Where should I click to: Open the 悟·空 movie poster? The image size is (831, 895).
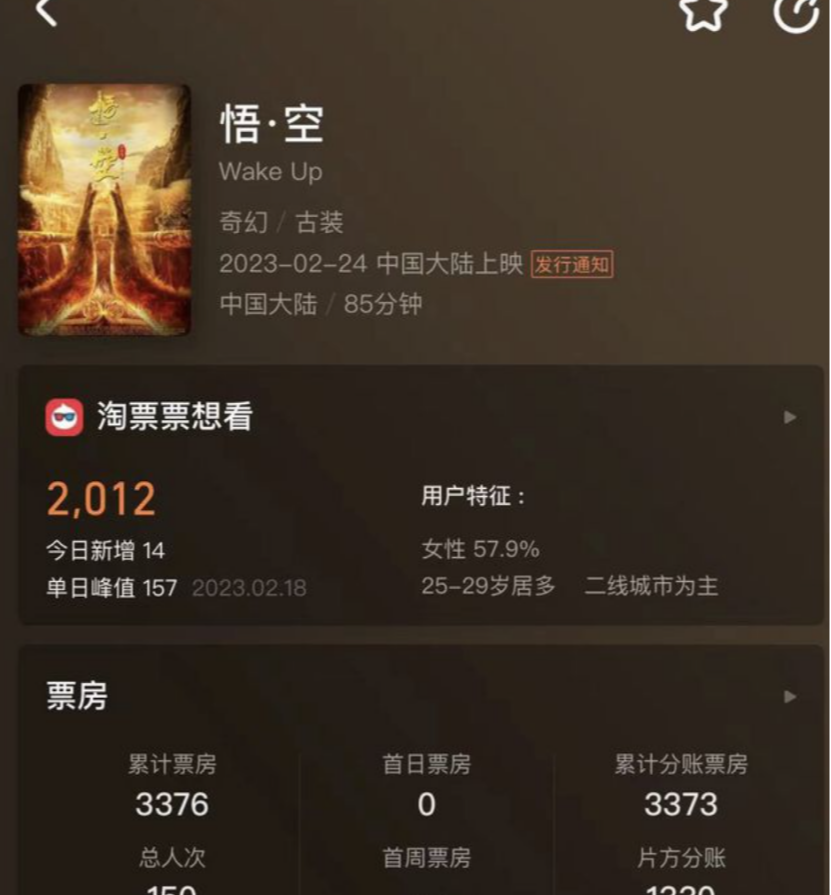[x=104, y=210]
